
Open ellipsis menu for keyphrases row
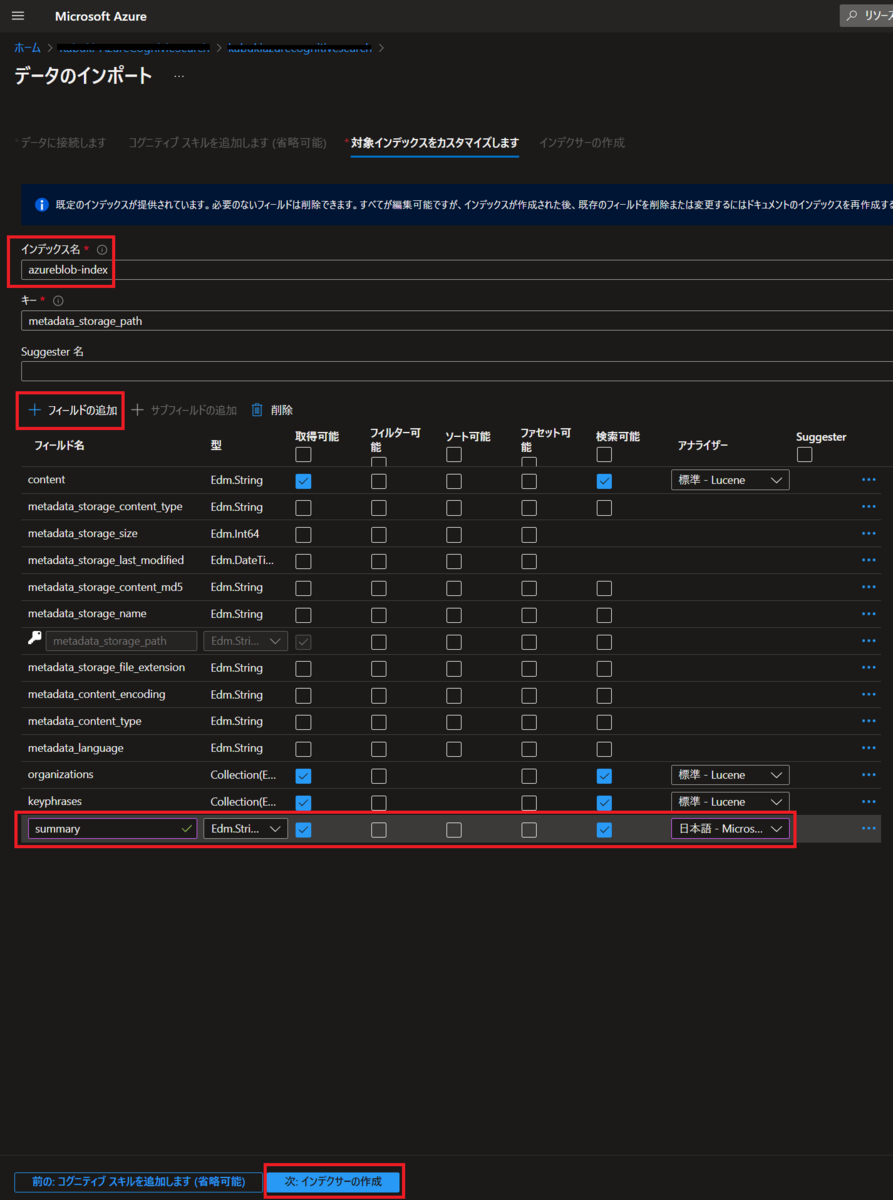click(x=868, y=802)
